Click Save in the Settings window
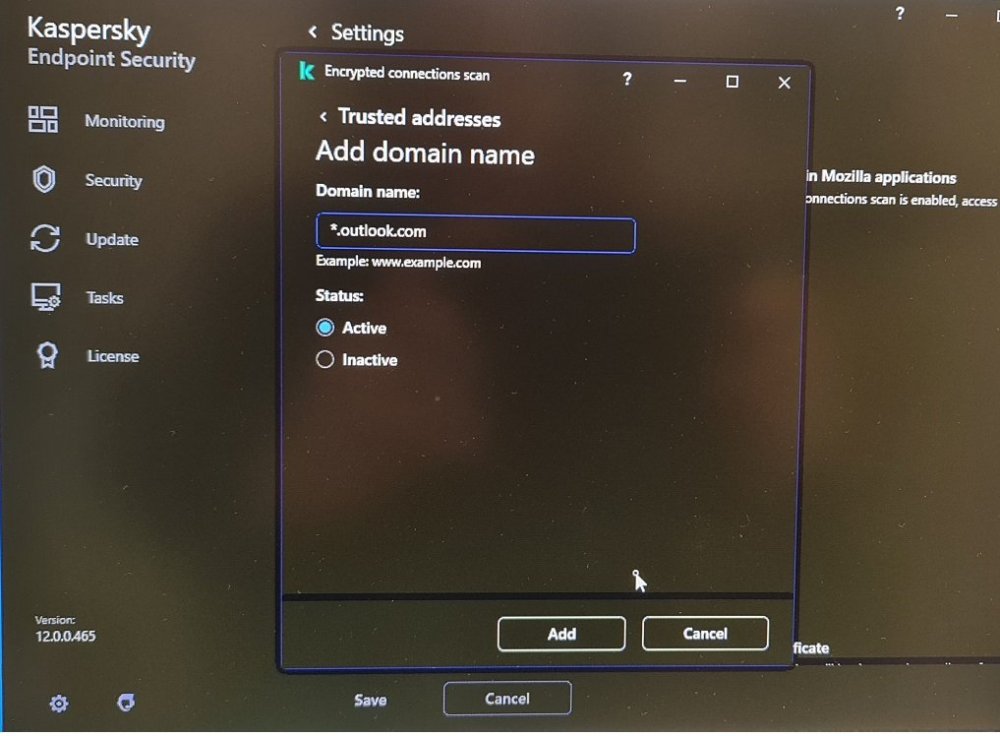The width and height of the screenshot is (1000, 736). [371, 700]
